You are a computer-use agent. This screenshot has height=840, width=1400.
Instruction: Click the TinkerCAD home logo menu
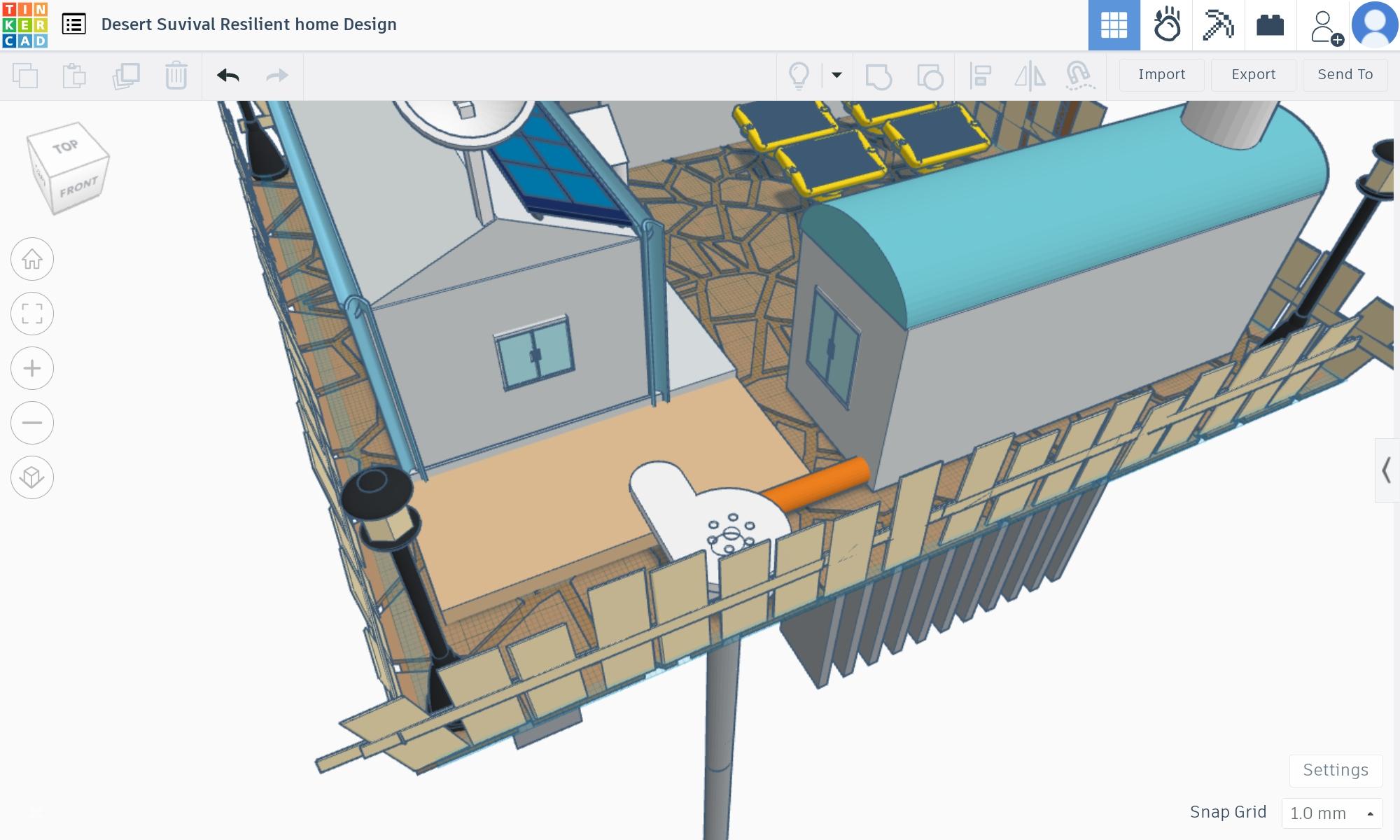click(24, 24)
